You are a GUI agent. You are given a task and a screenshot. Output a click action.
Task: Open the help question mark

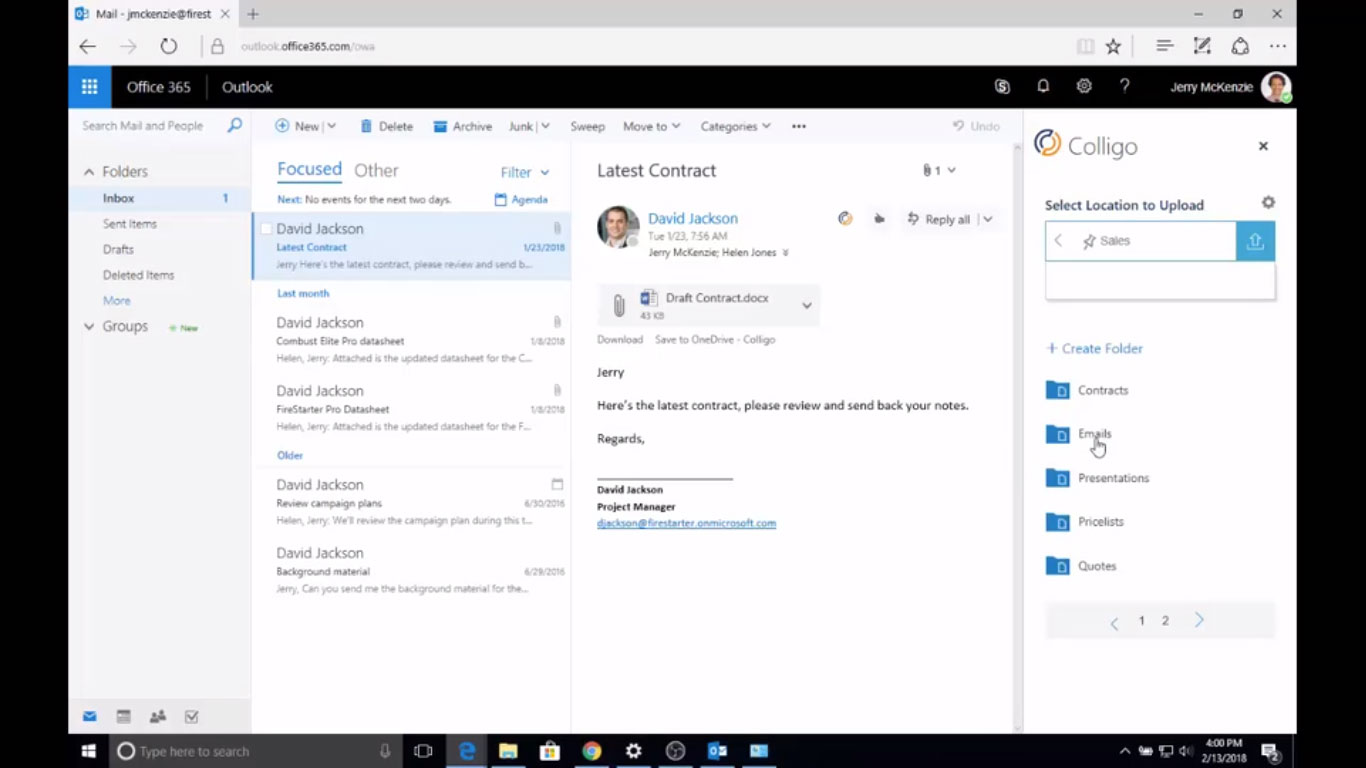[1125, 87]
